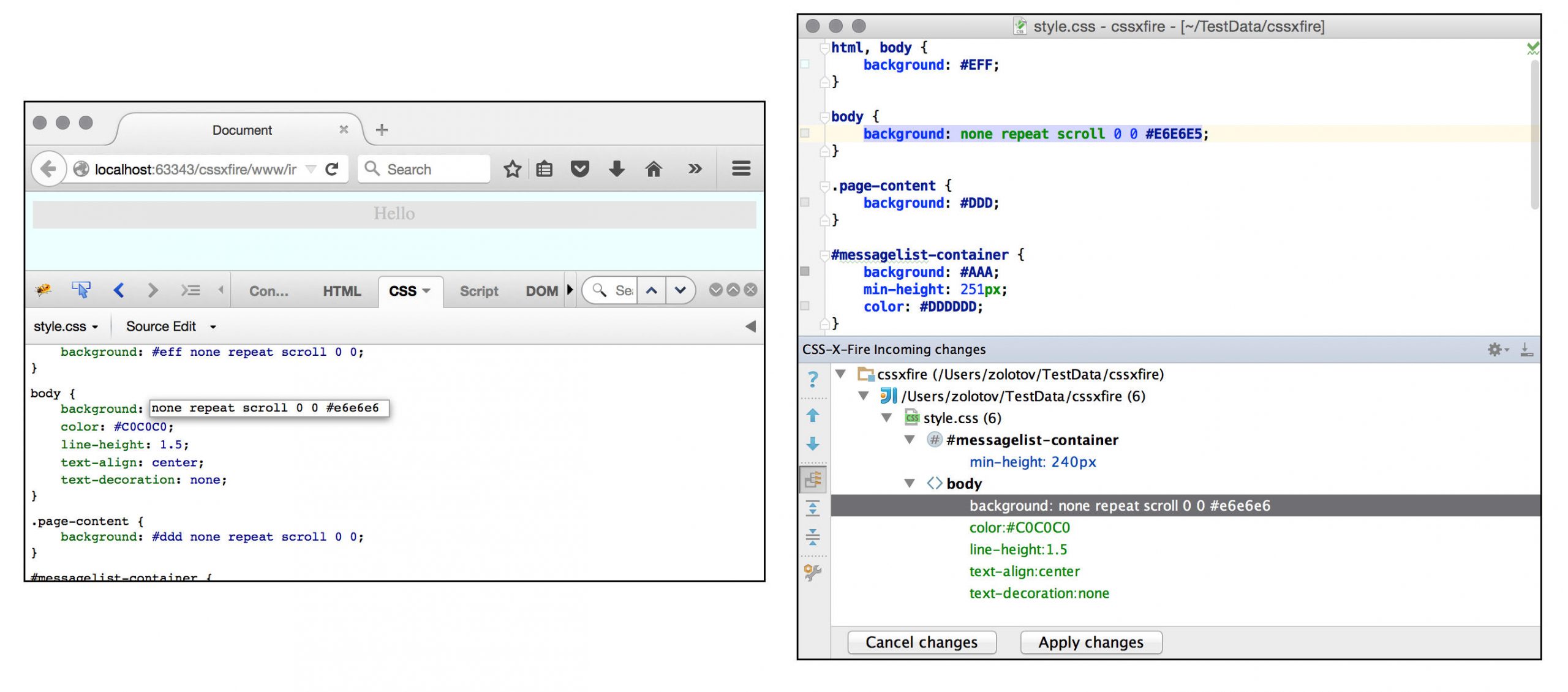Toggle group-by-hierarchy view in changes panel
The height and width of the screenshot is (692, 1568).
click(813, 480)
